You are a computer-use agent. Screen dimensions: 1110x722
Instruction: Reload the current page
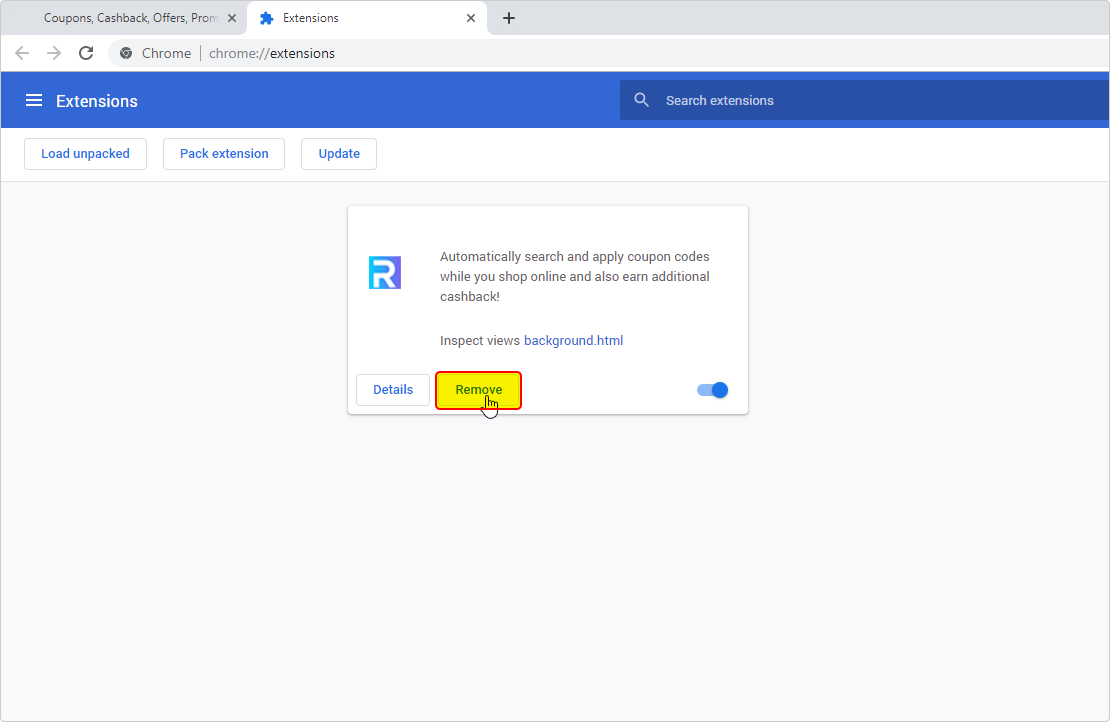pyautogui.click(x=86, y=53)
